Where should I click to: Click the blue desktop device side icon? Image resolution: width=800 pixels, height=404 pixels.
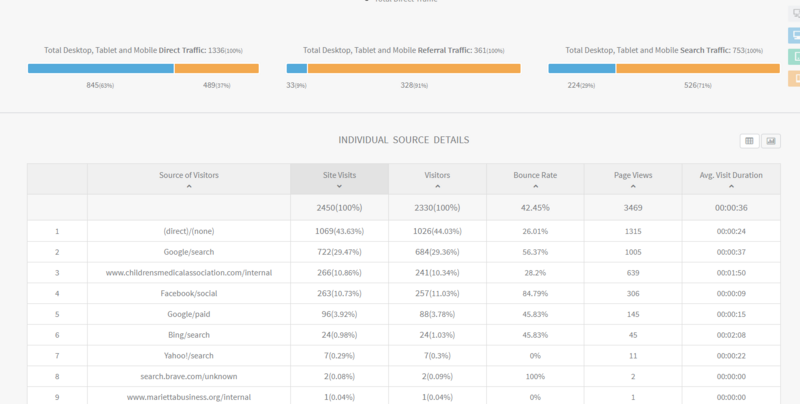pos(794,36)
